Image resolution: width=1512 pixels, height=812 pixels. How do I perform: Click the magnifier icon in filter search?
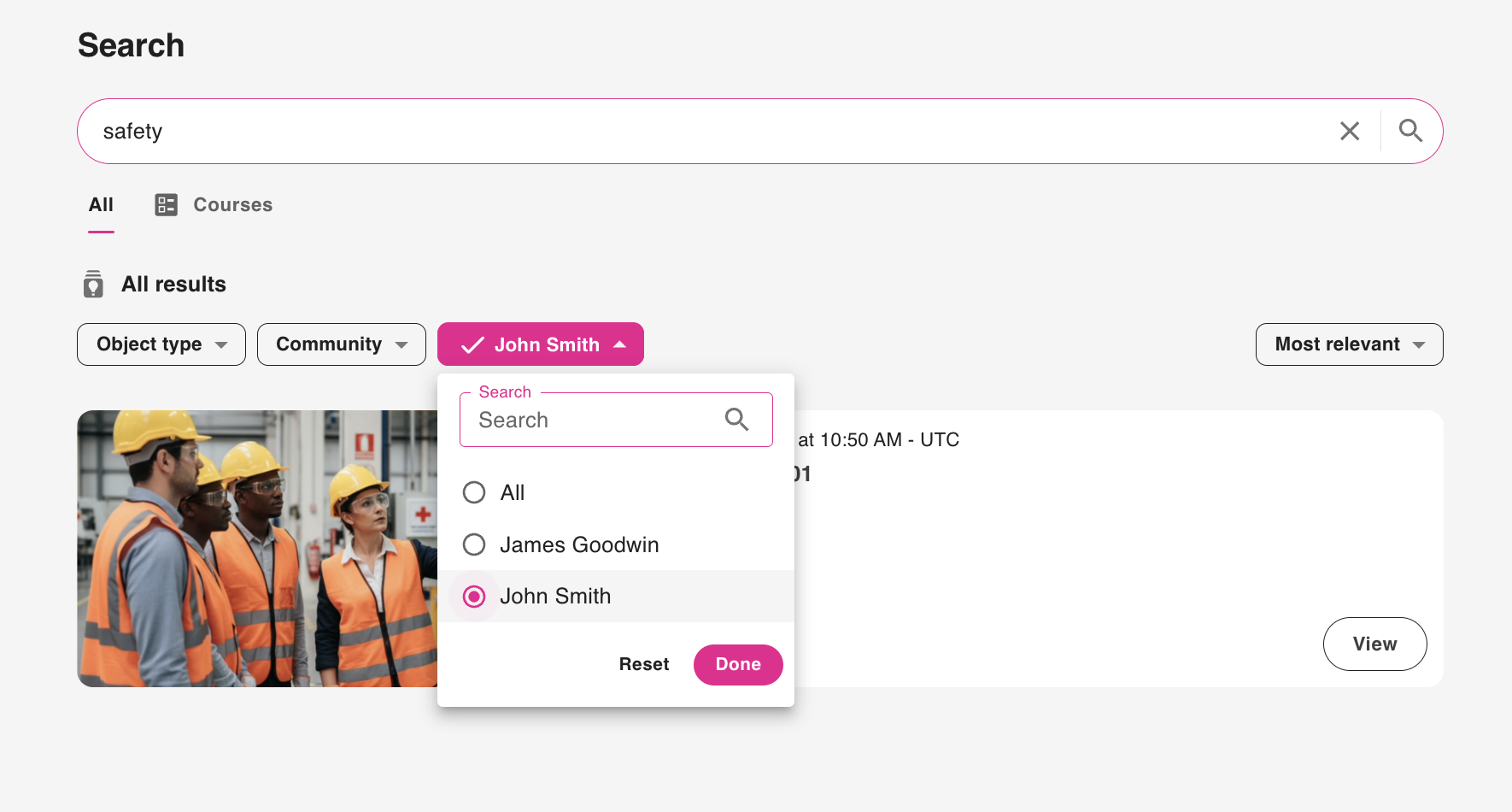click(736, 420)
